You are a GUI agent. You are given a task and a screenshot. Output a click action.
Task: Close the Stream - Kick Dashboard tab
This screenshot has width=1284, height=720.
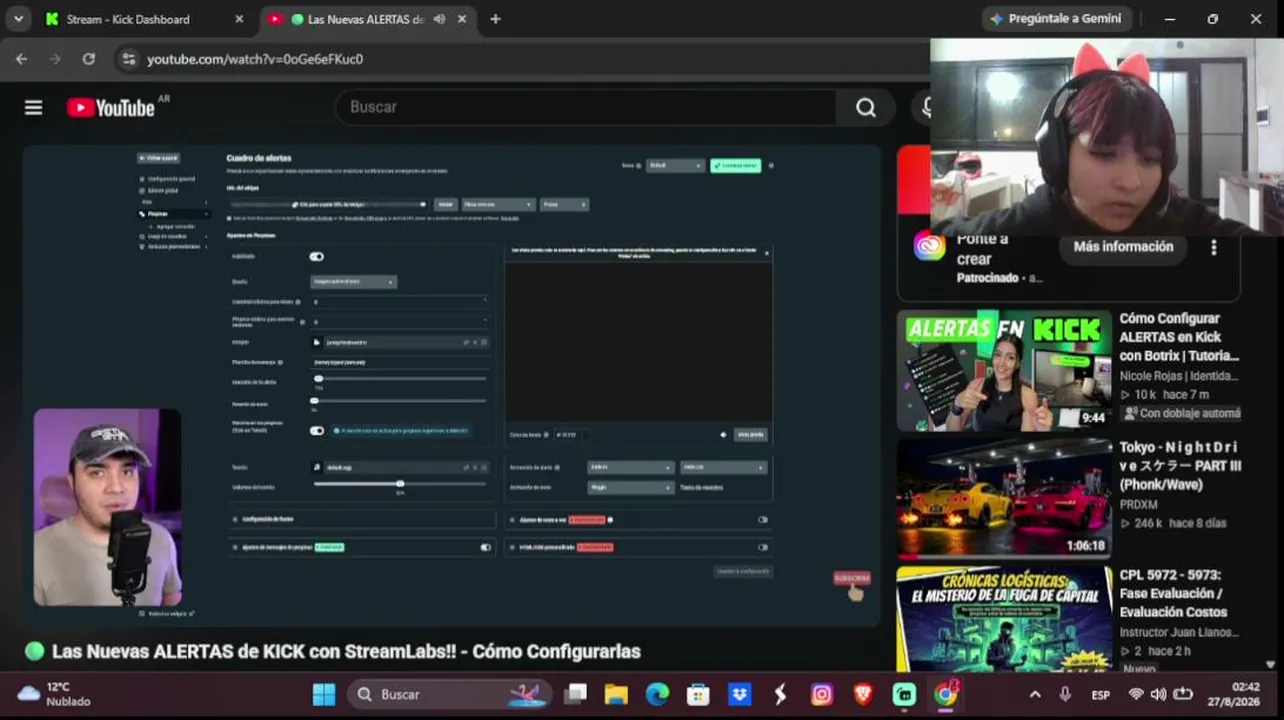239,19
